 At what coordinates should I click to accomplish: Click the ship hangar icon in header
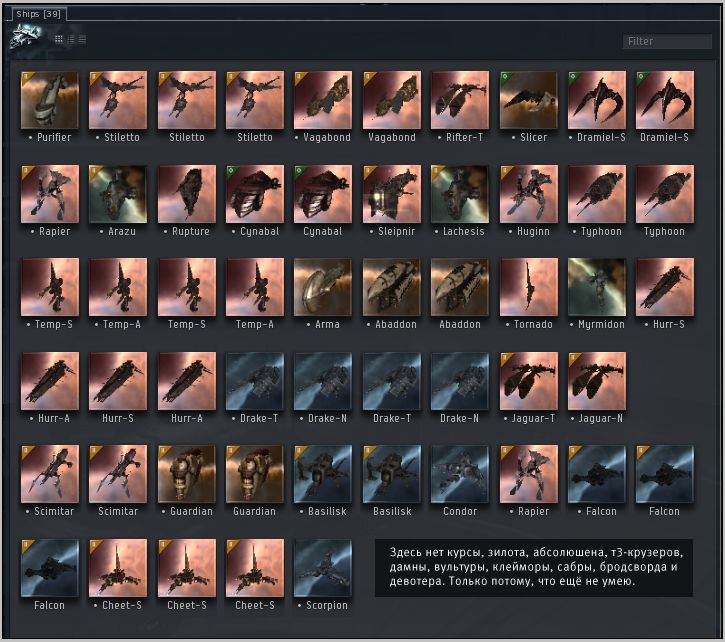coord(25,36)
